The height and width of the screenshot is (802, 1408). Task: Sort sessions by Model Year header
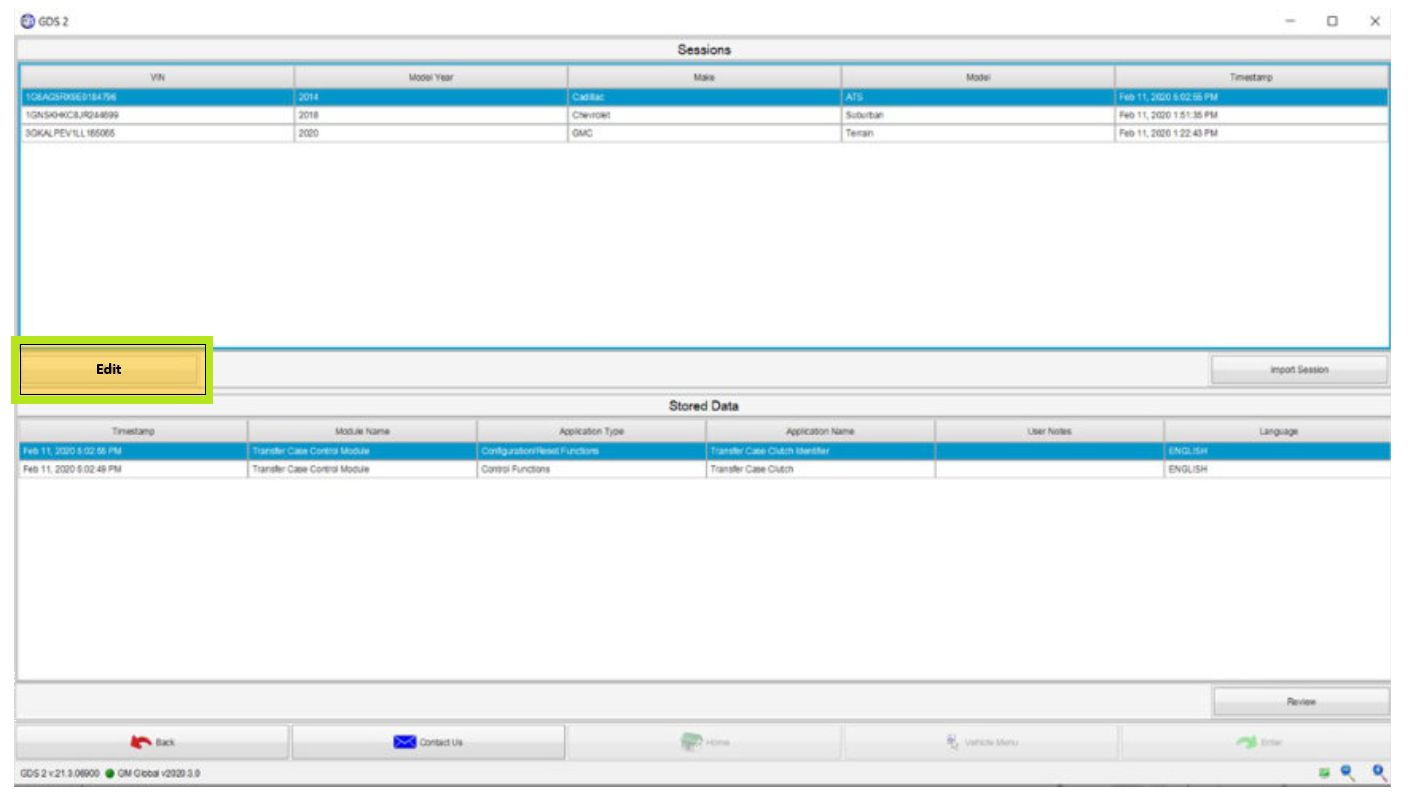(x=431, y=77)
